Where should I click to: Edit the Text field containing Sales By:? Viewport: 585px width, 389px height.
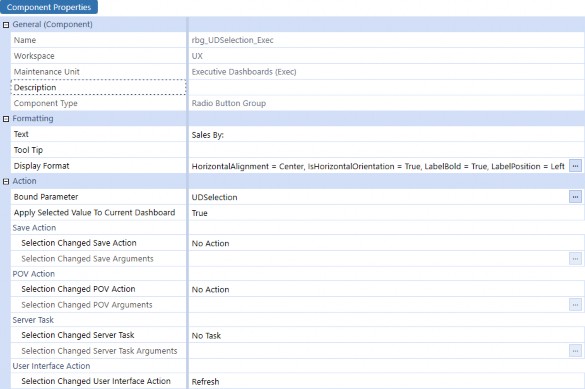click(386, 135)
